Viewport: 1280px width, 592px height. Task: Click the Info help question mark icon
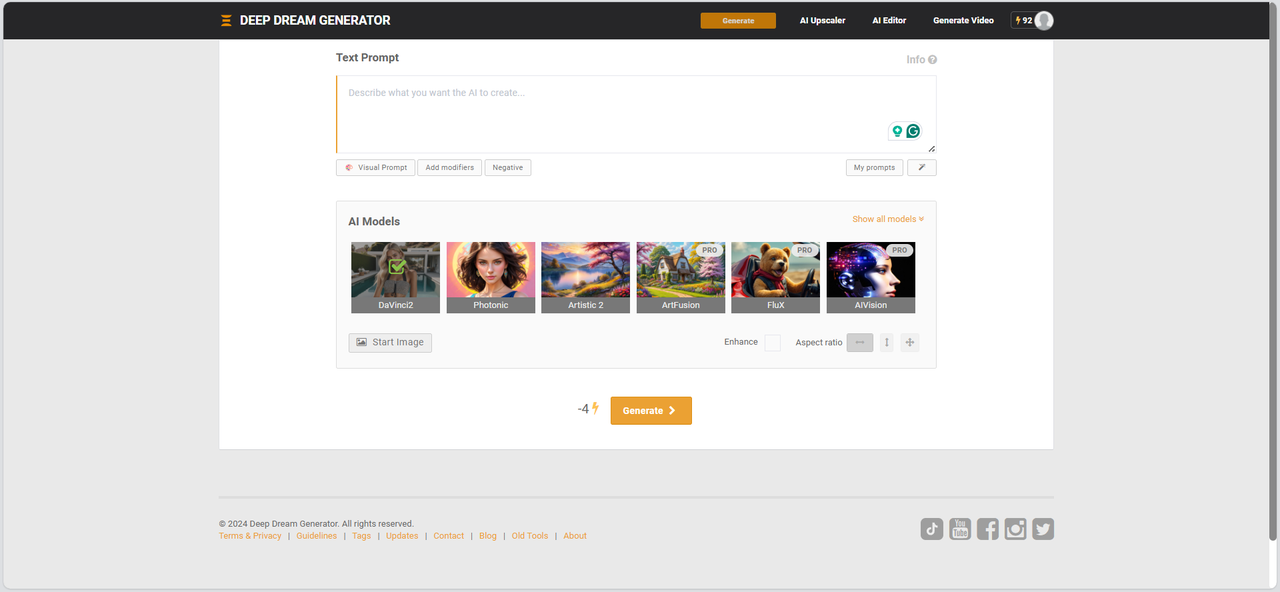(932, 60)
